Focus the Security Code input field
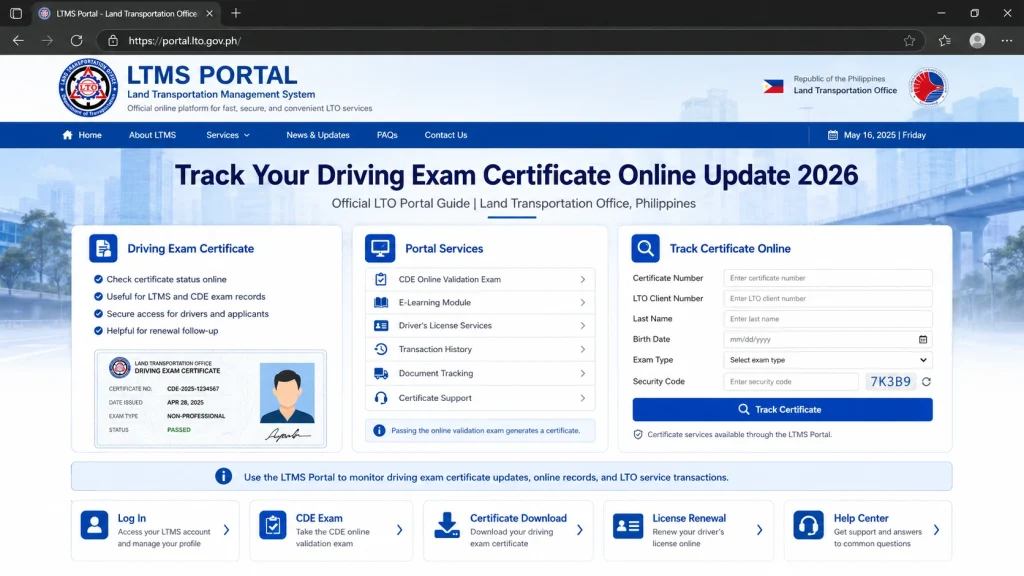Image resolution: width=1024 pixels, height=576 pixels. [791, 381]
